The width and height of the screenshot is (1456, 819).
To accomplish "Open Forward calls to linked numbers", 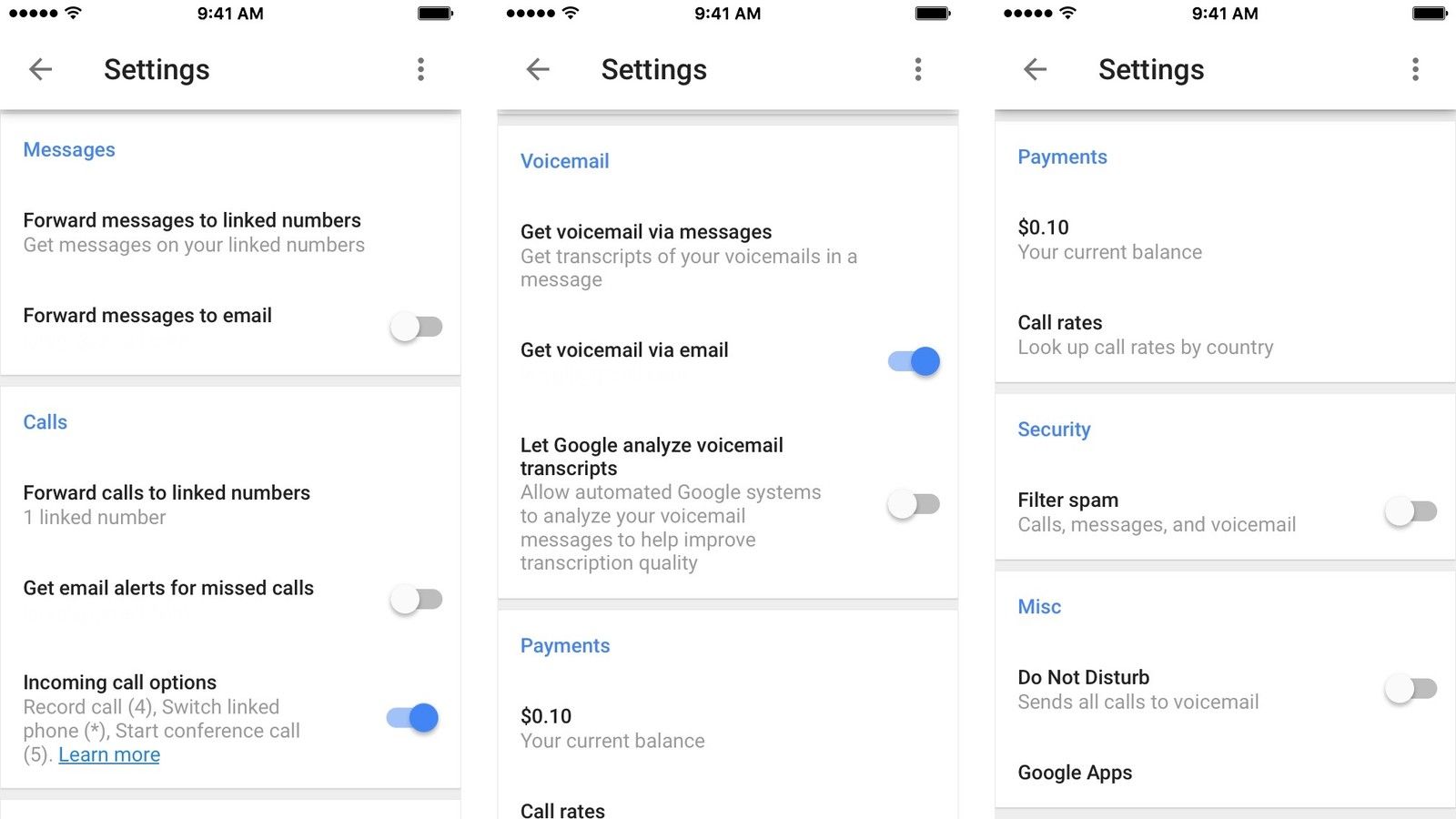I will [x=230, y=505].
